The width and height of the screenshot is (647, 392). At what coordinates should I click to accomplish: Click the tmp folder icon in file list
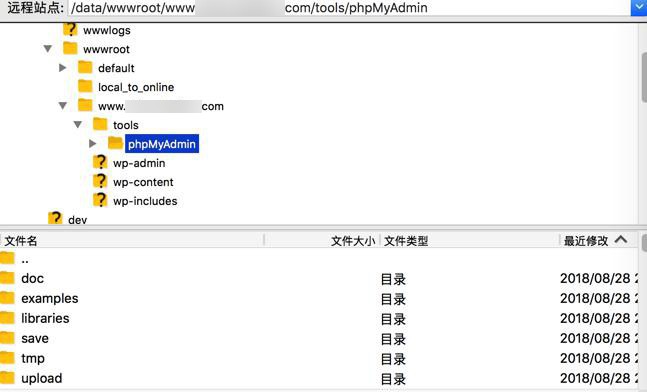pyautogui.click(x=7, y=357)
